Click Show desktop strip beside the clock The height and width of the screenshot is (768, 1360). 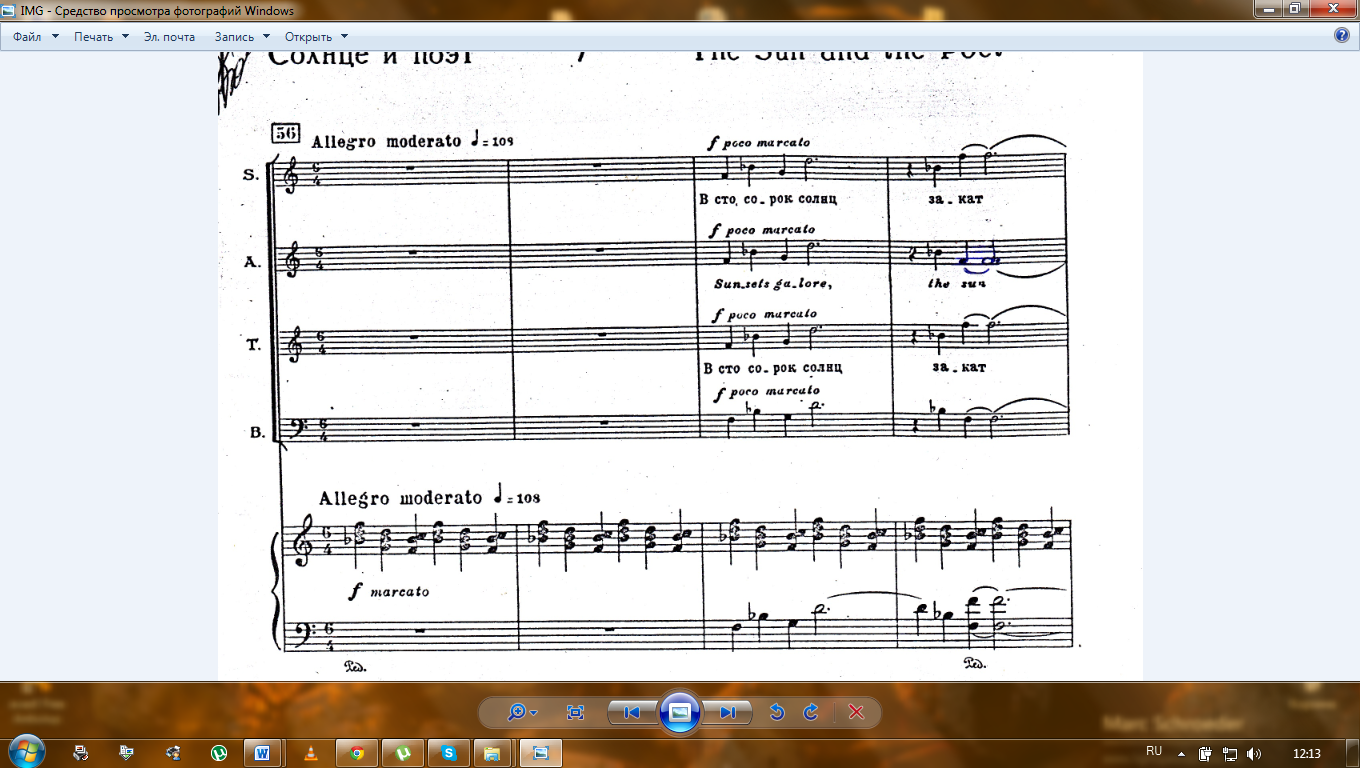[x=1352, y=752]
